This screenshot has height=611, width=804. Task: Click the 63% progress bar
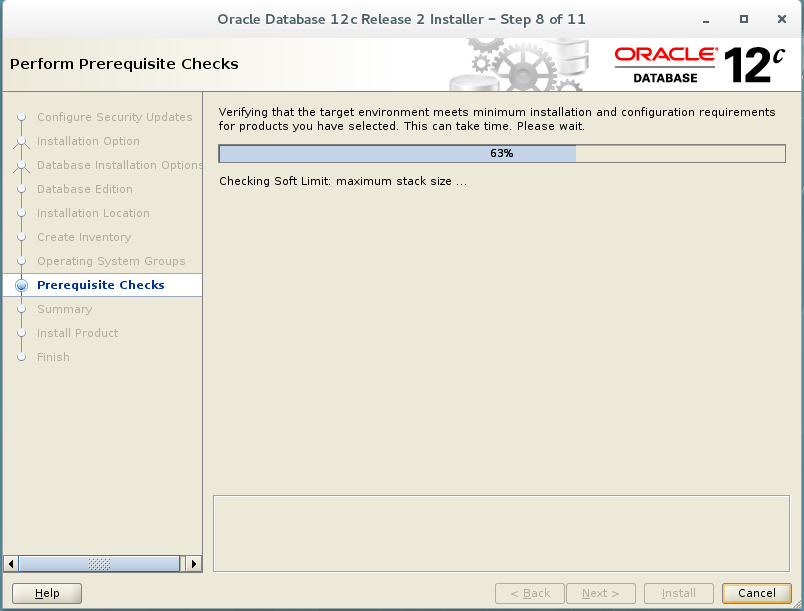[x=501, y=153]
